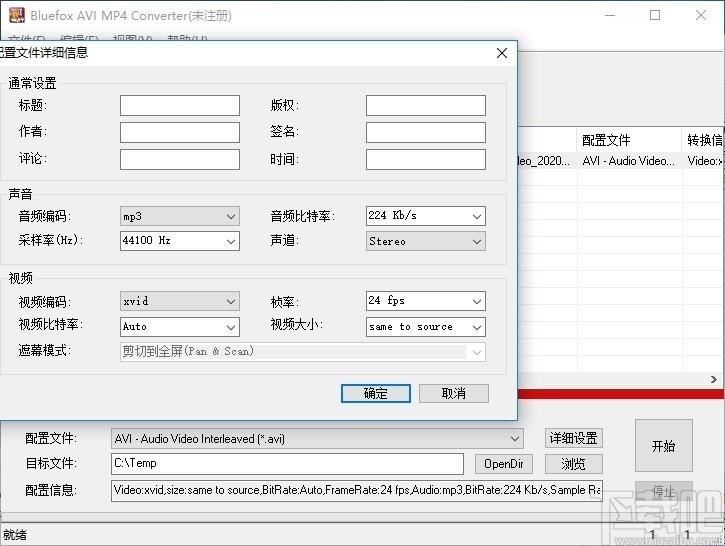The height and width of the screenshot is (546, 725).
Task: Click the 时间 time input field
Action: (426, 159)
